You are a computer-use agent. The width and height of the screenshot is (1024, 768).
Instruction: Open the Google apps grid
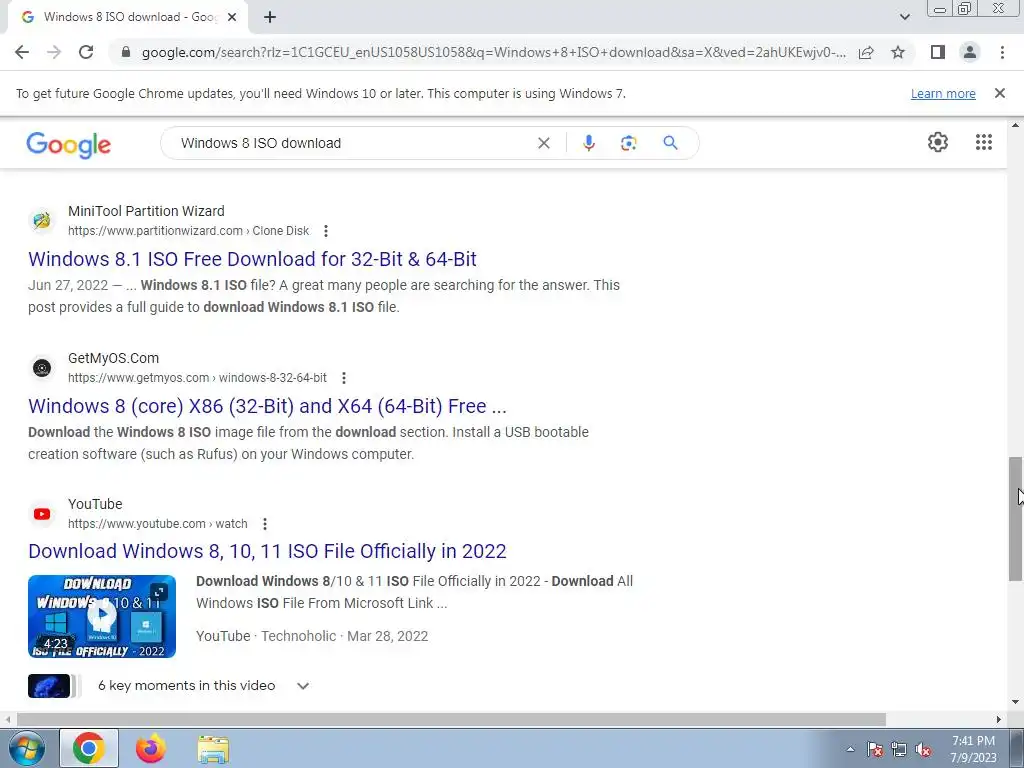(x=984, y=142)
